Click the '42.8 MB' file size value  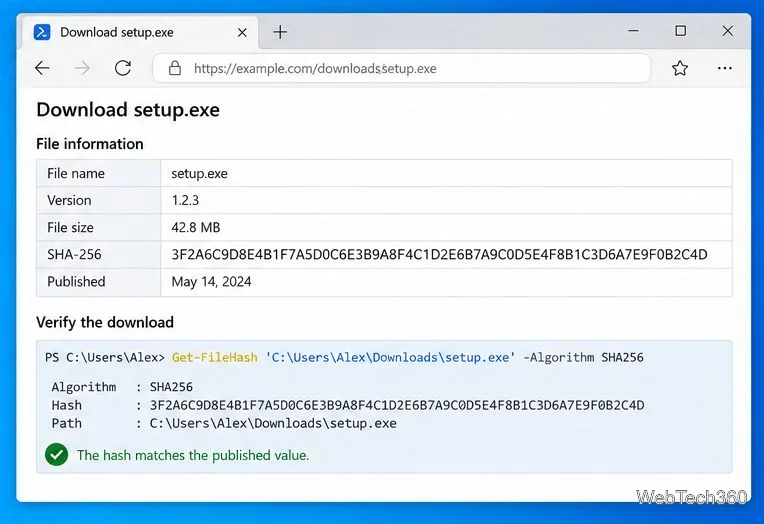click(196, 228)
